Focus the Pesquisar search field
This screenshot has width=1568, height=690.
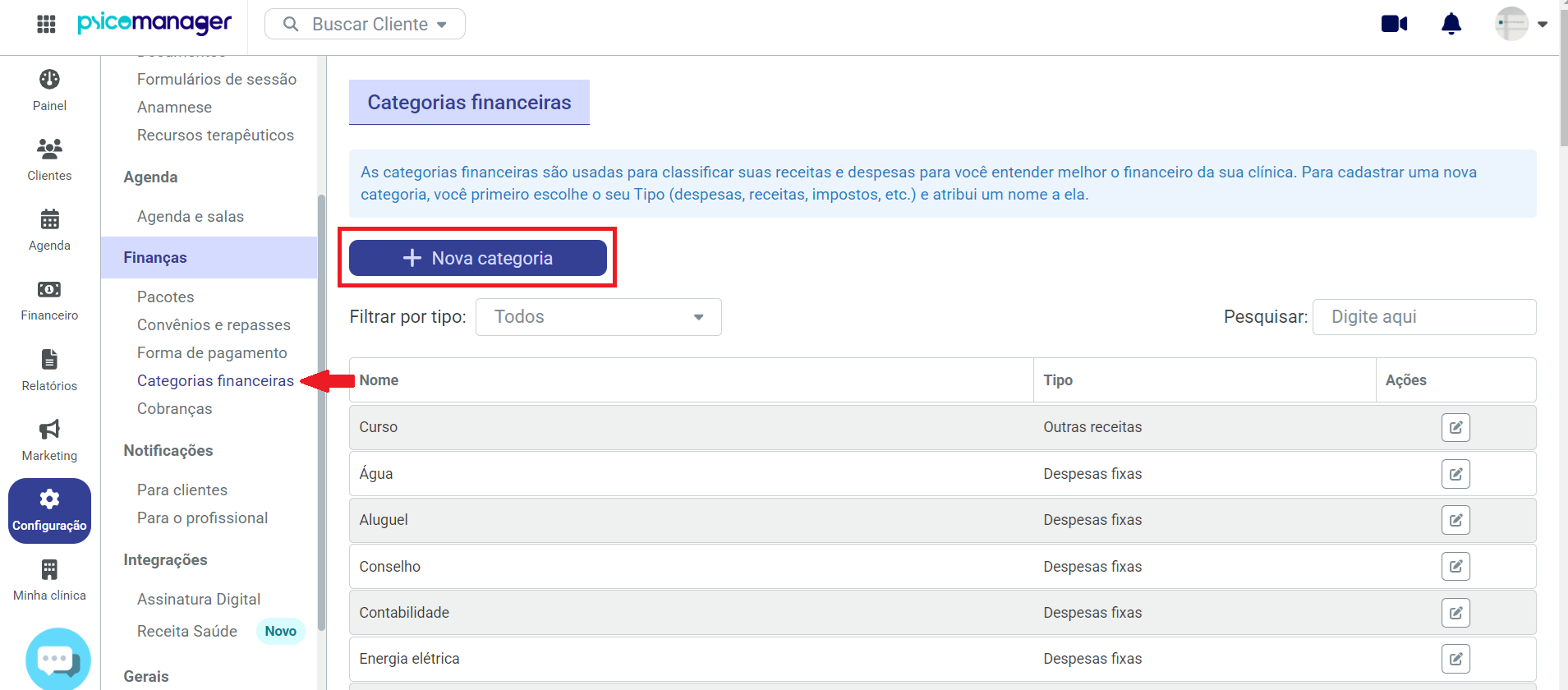pos(1424,317)
